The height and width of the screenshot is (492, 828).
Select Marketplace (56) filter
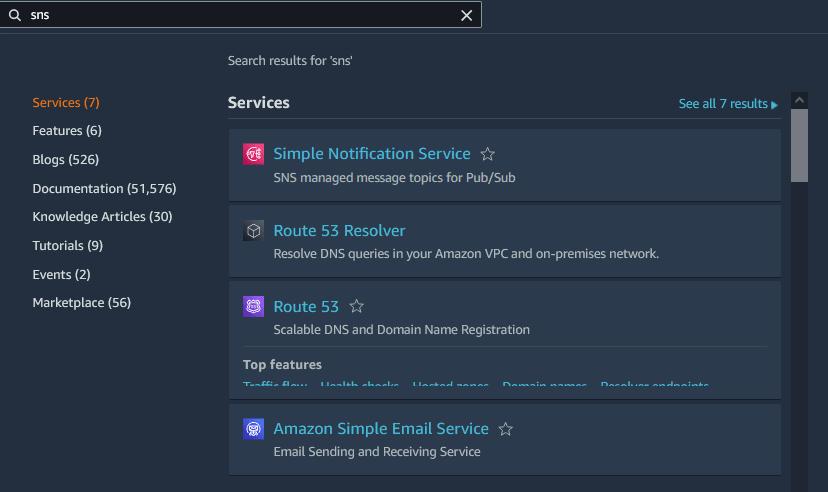click(x=82, y=302)
